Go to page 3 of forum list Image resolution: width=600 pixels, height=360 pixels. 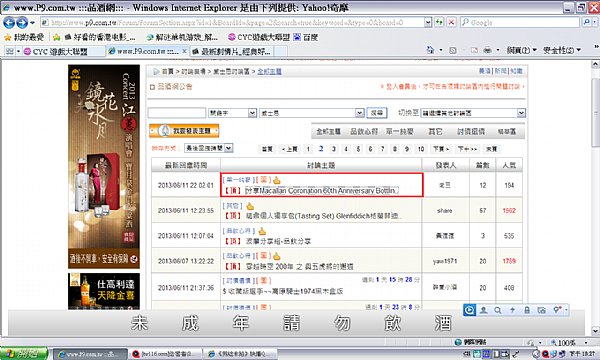[334, 149]
